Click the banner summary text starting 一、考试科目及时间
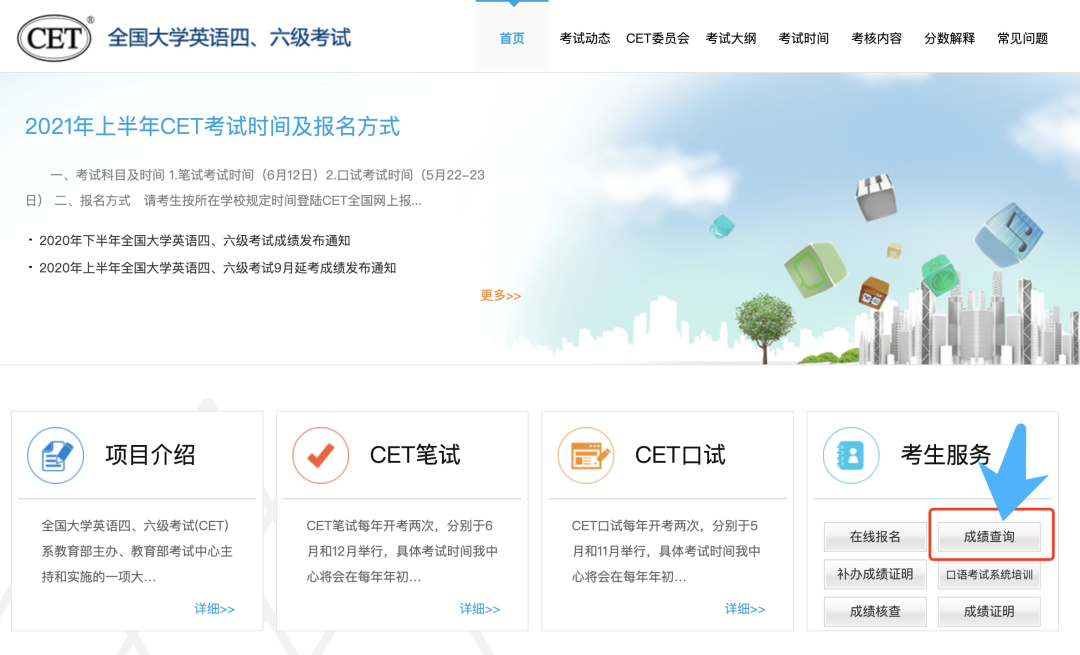 pyautogui.click(x=255, y=188)
